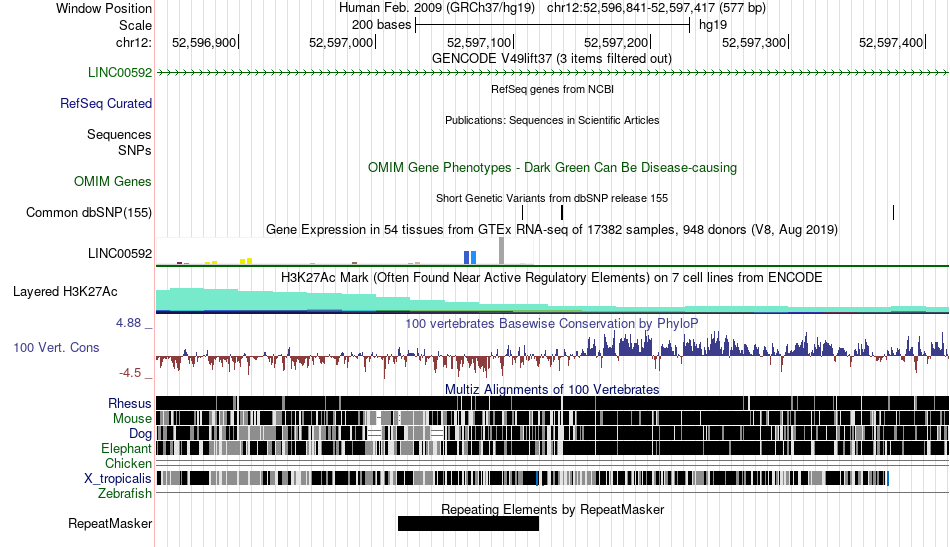The height and width of the screenshot is (547, 950).
Task: Click the GENCODE V49lift37 track title
Action: [x=551, y=59]
